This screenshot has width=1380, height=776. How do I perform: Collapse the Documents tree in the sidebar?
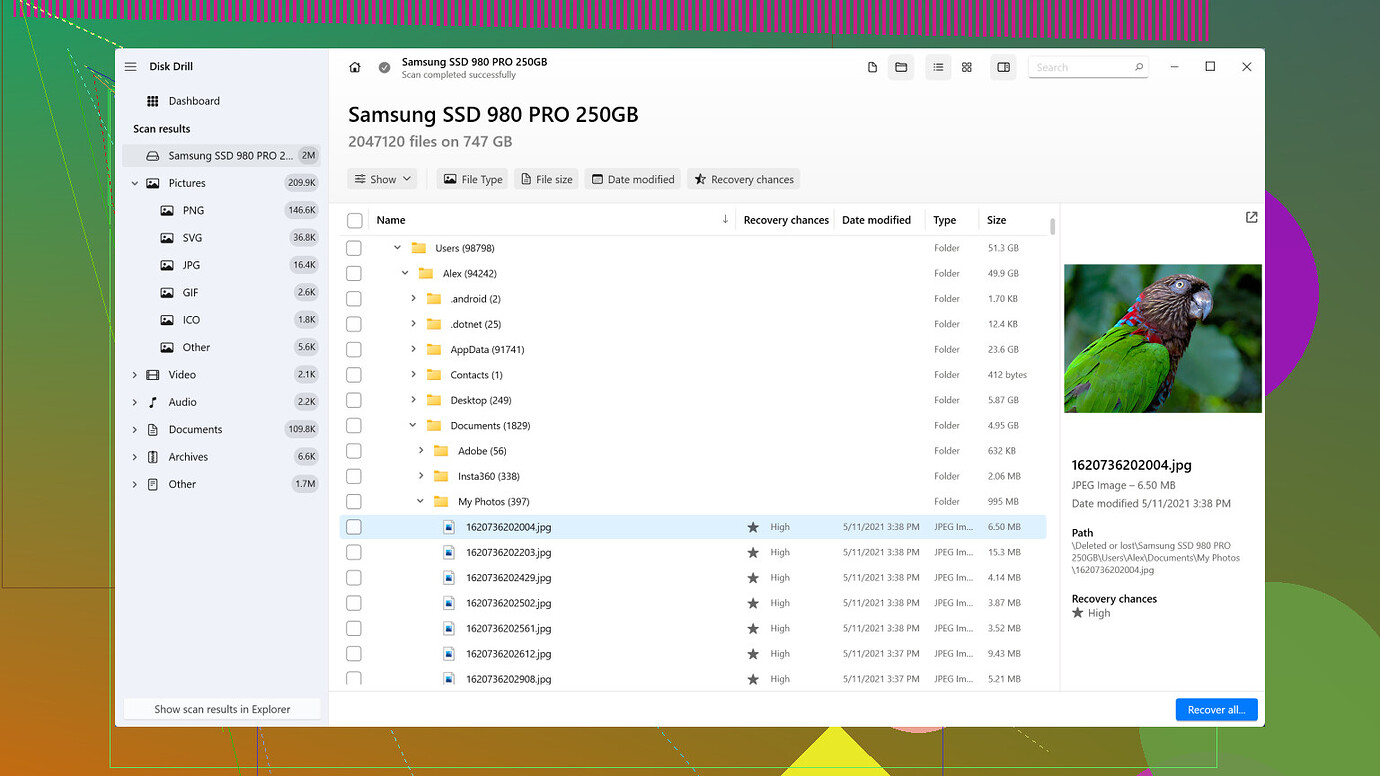coord(135,429)
